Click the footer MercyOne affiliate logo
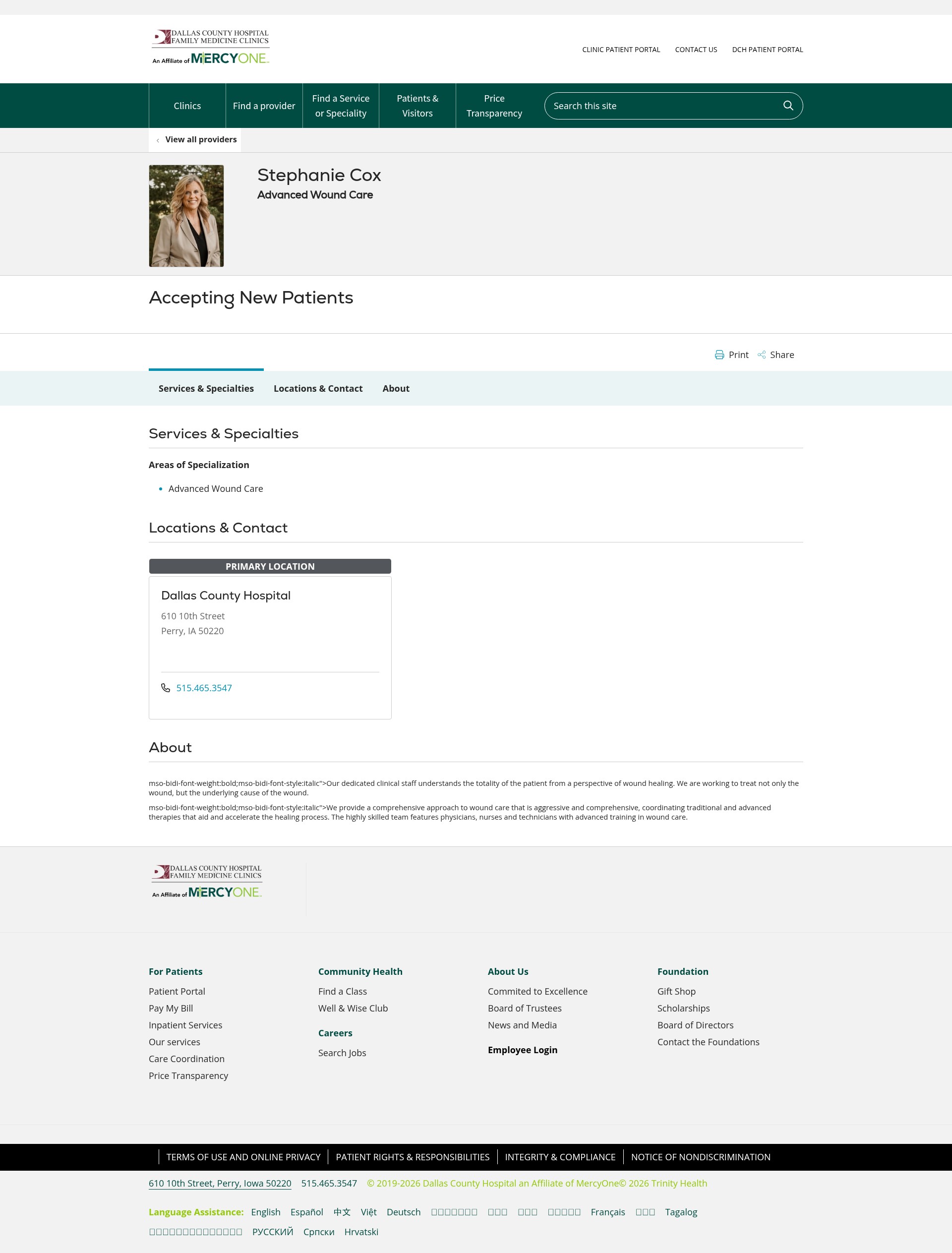952x1253 pixels. (x=207, y=881)
